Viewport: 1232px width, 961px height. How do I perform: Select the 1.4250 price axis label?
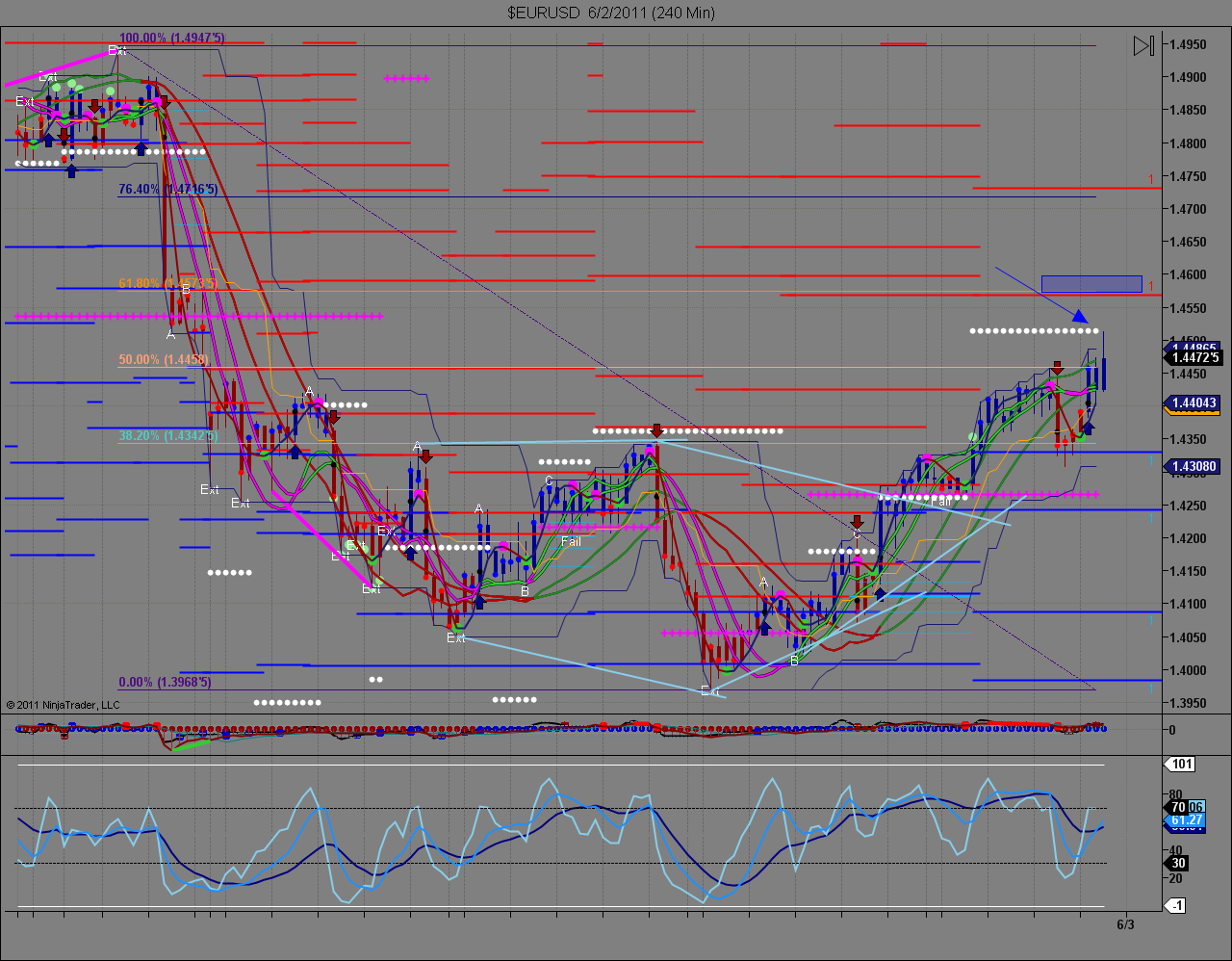[x=1189, y=506]
